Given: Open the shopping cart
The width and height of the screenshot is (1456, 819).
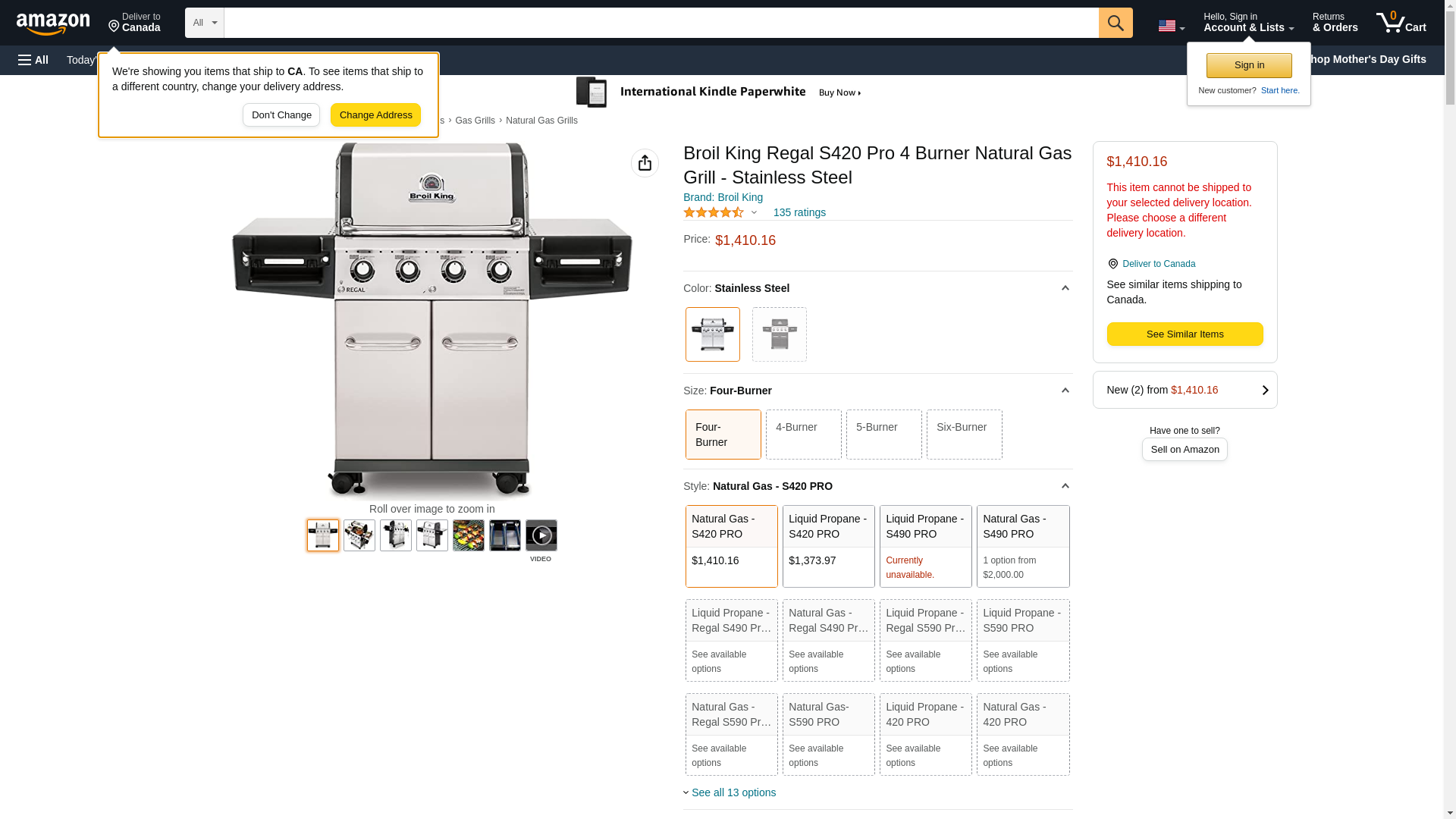Looking at the screenshot, I should point(1401,23).
